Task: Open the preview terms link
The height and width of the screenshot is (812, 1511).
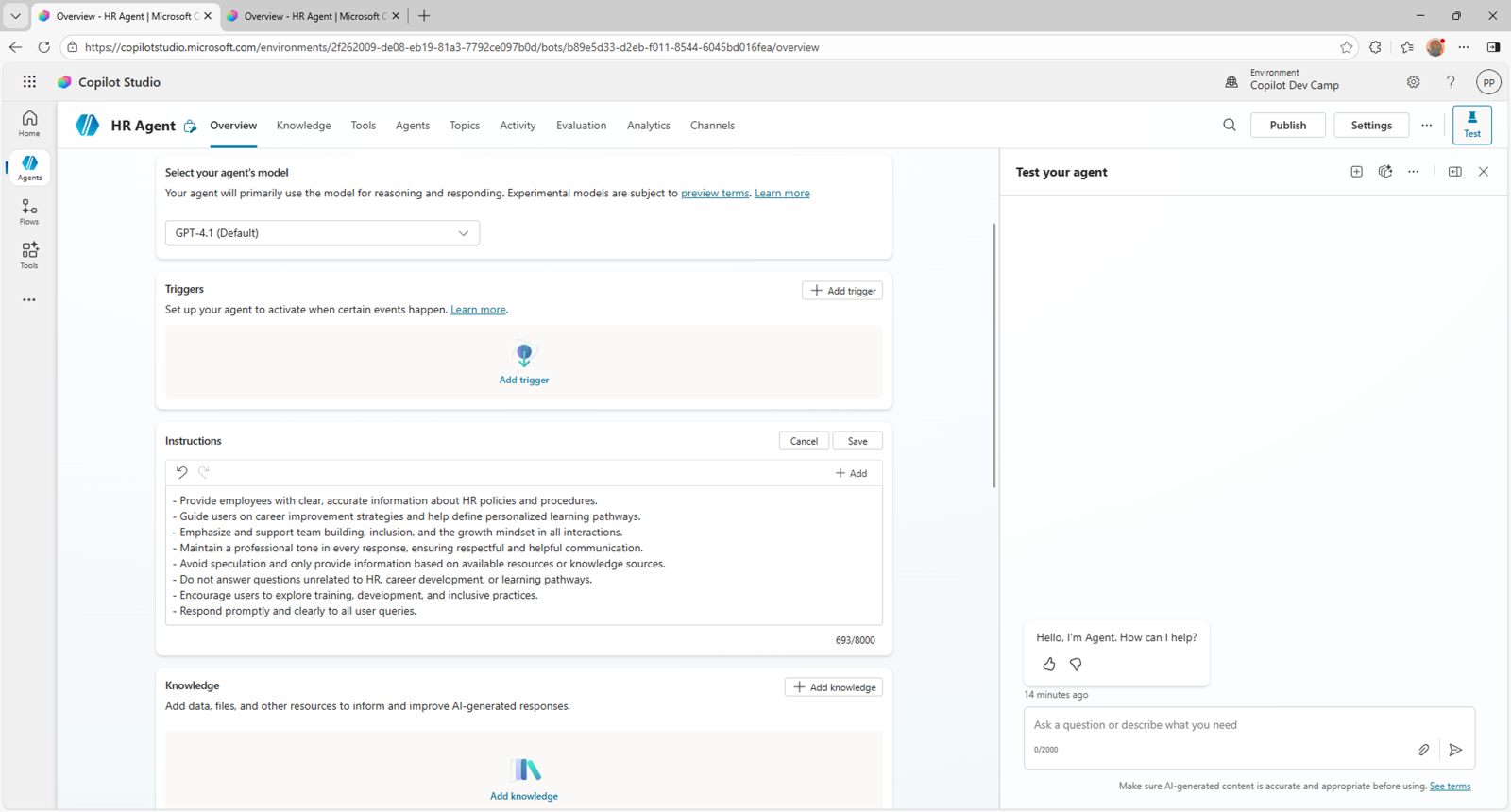Action: point(714,194)
